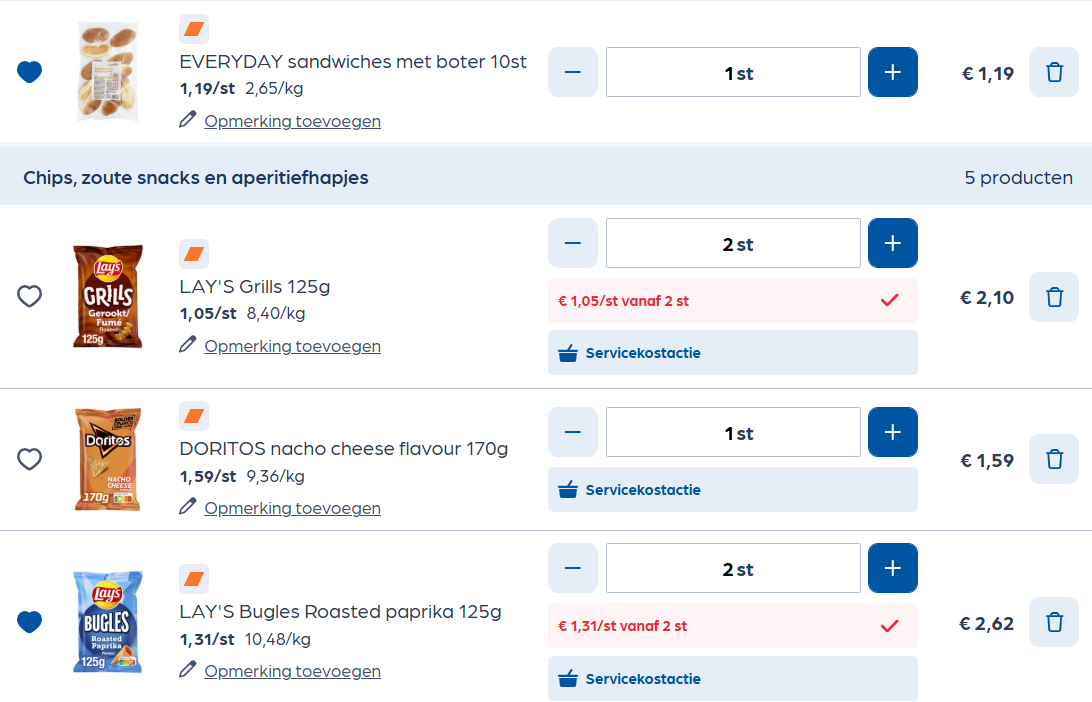
Task: Click the pencil icon under LAY'S Bugles
Action: 187,670
